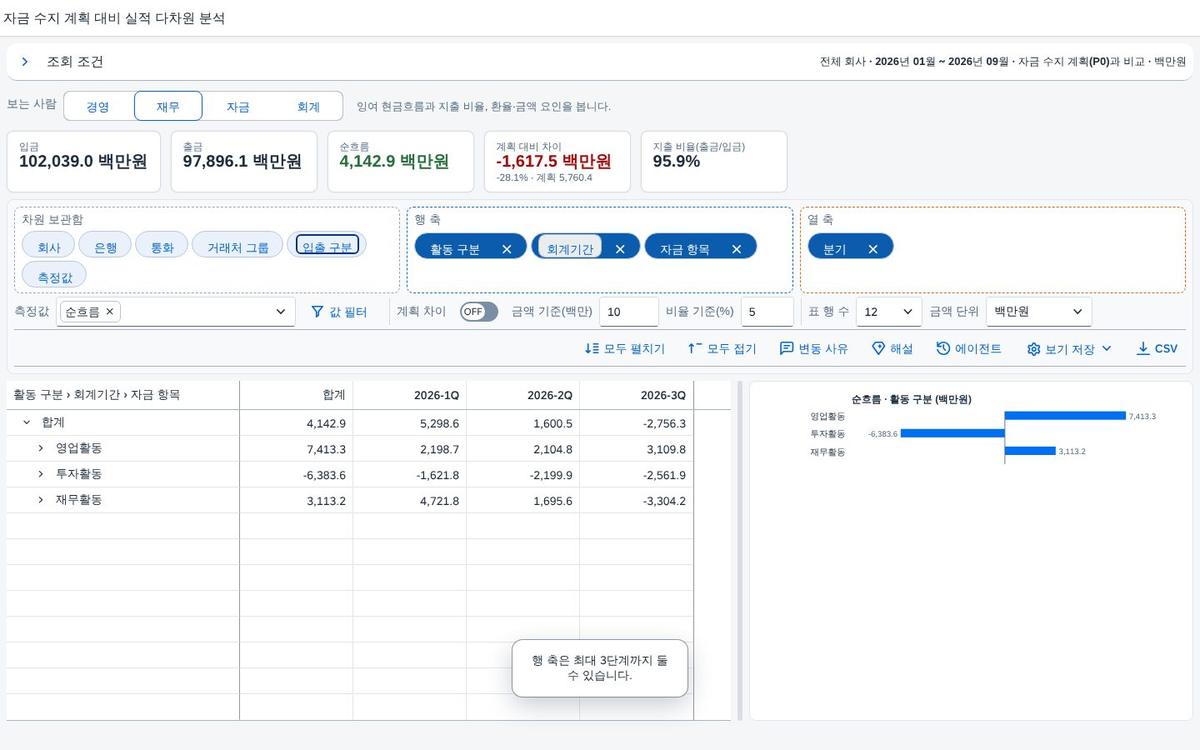Screen dimensions: 1200x750
Task: Expand the 조회 조건 panel chevron
Action: tap(25, 62)
